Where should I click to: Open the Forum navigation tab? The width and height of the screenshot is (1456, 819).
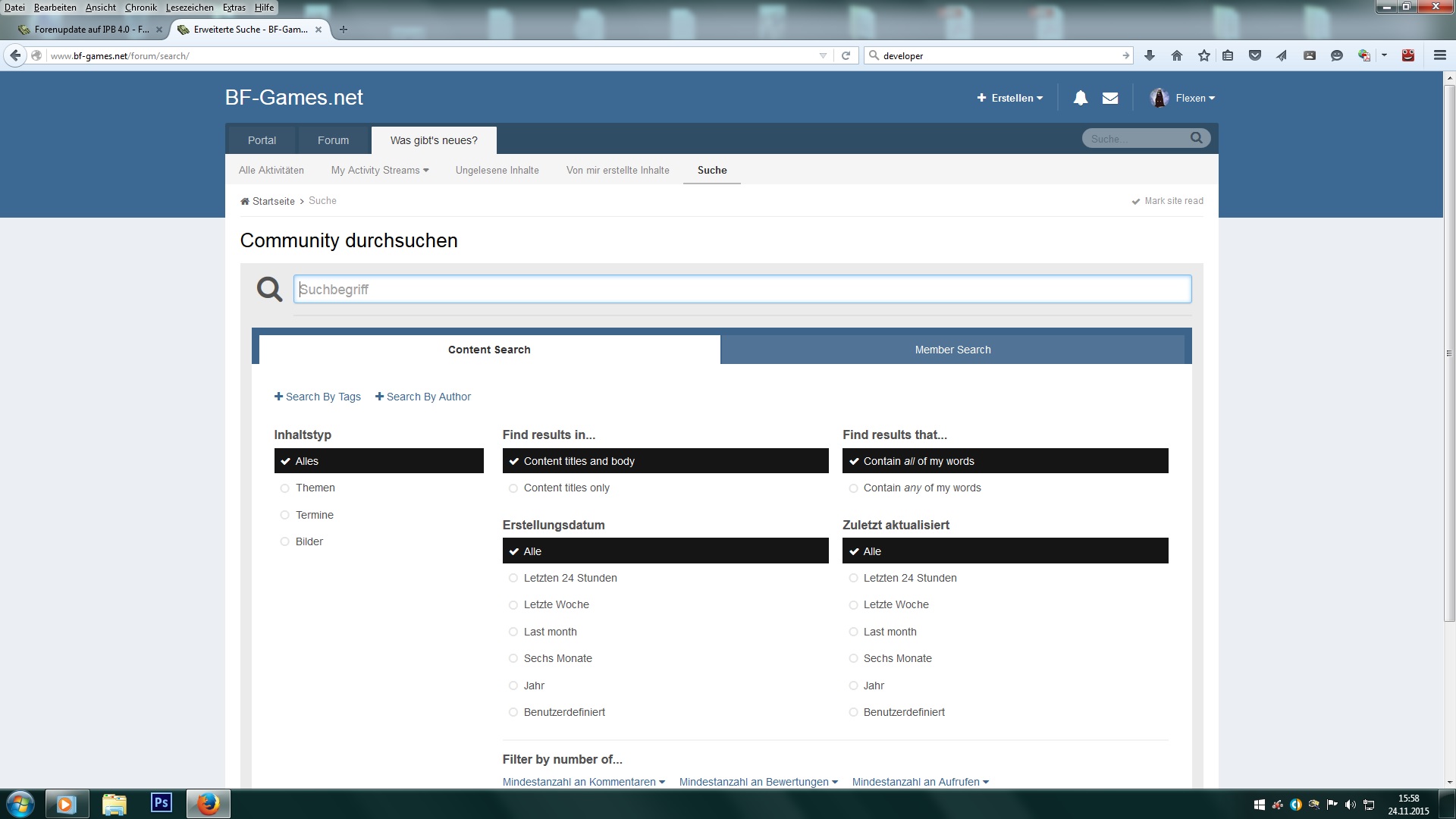[333, 140]
